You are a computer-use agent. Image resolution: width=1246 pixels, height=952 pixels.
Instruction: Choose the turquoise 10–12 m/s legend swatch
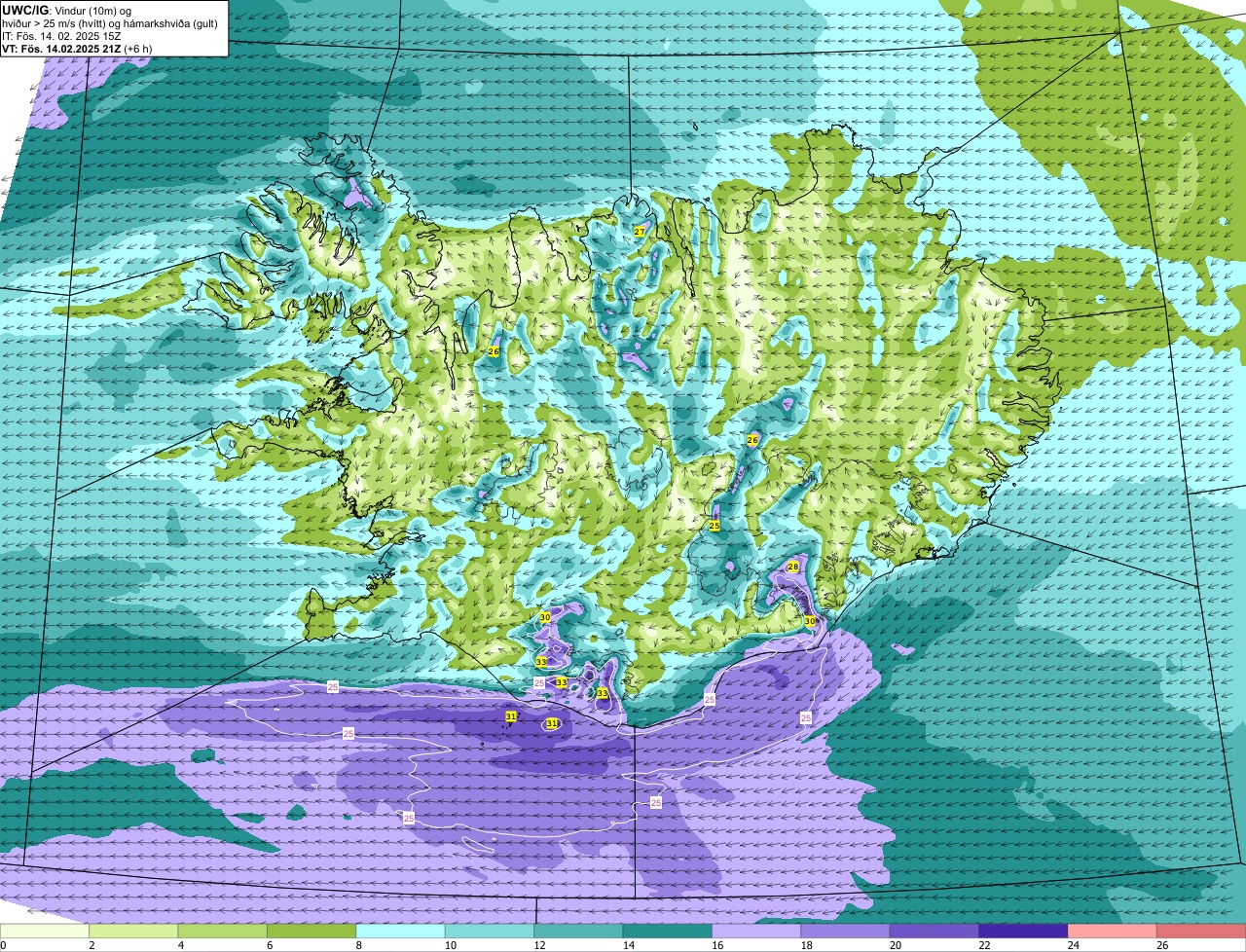490,931
